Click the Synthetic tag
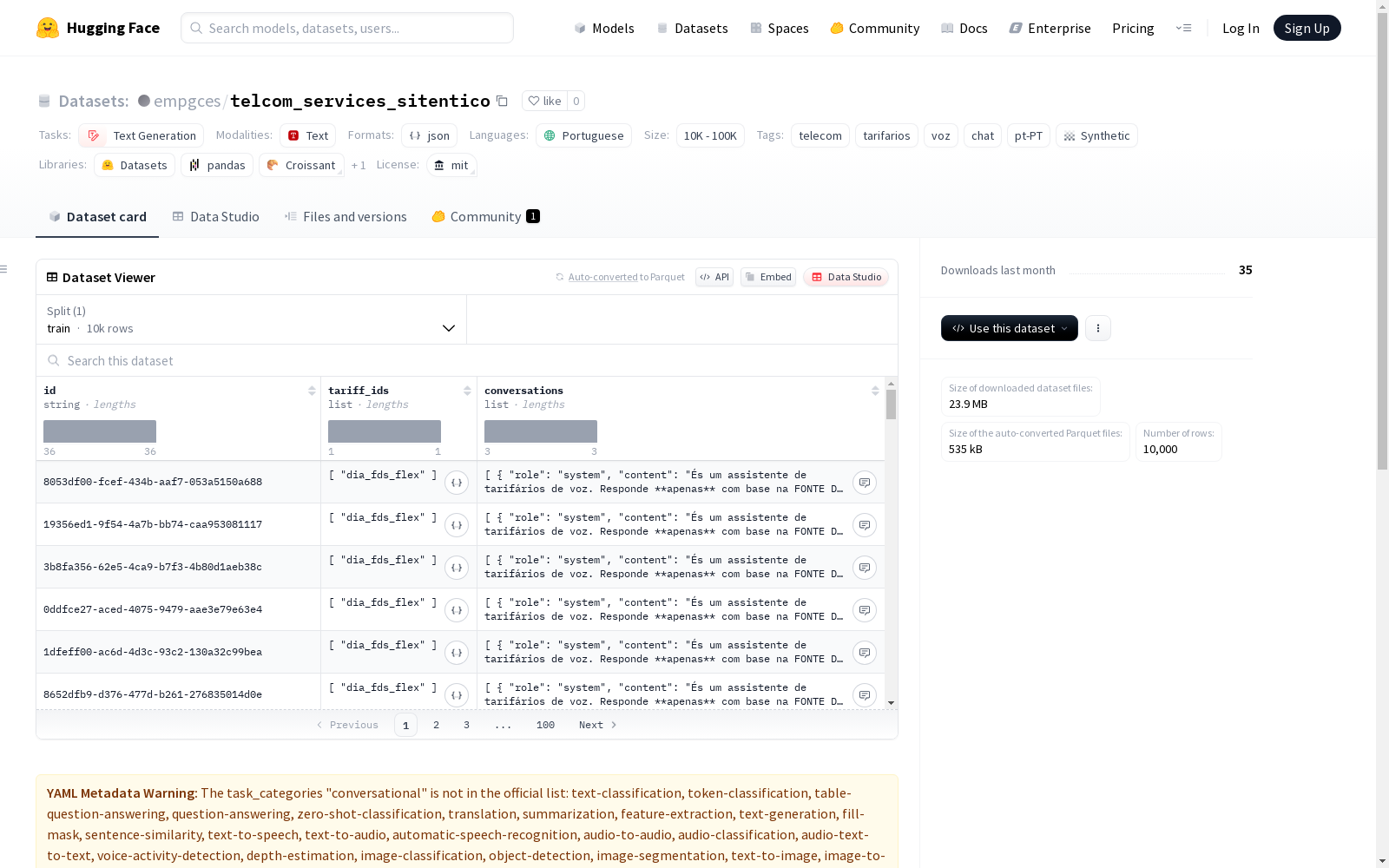1389x868 pixels. [x=1096, y=135]
